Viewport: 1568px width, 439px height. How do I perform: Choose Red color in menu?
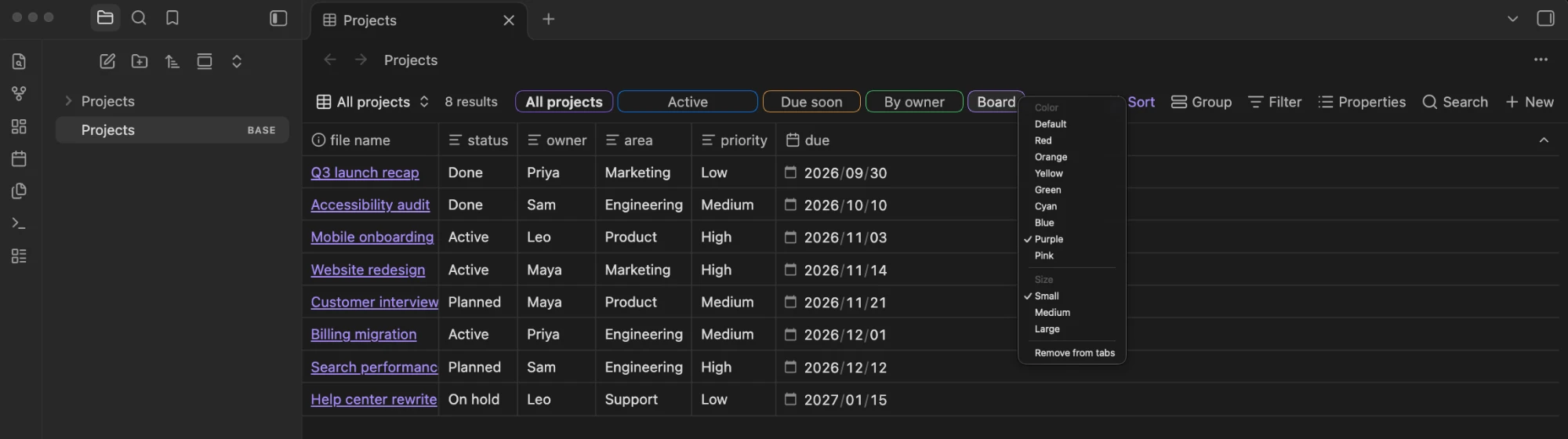point(1072,140)
